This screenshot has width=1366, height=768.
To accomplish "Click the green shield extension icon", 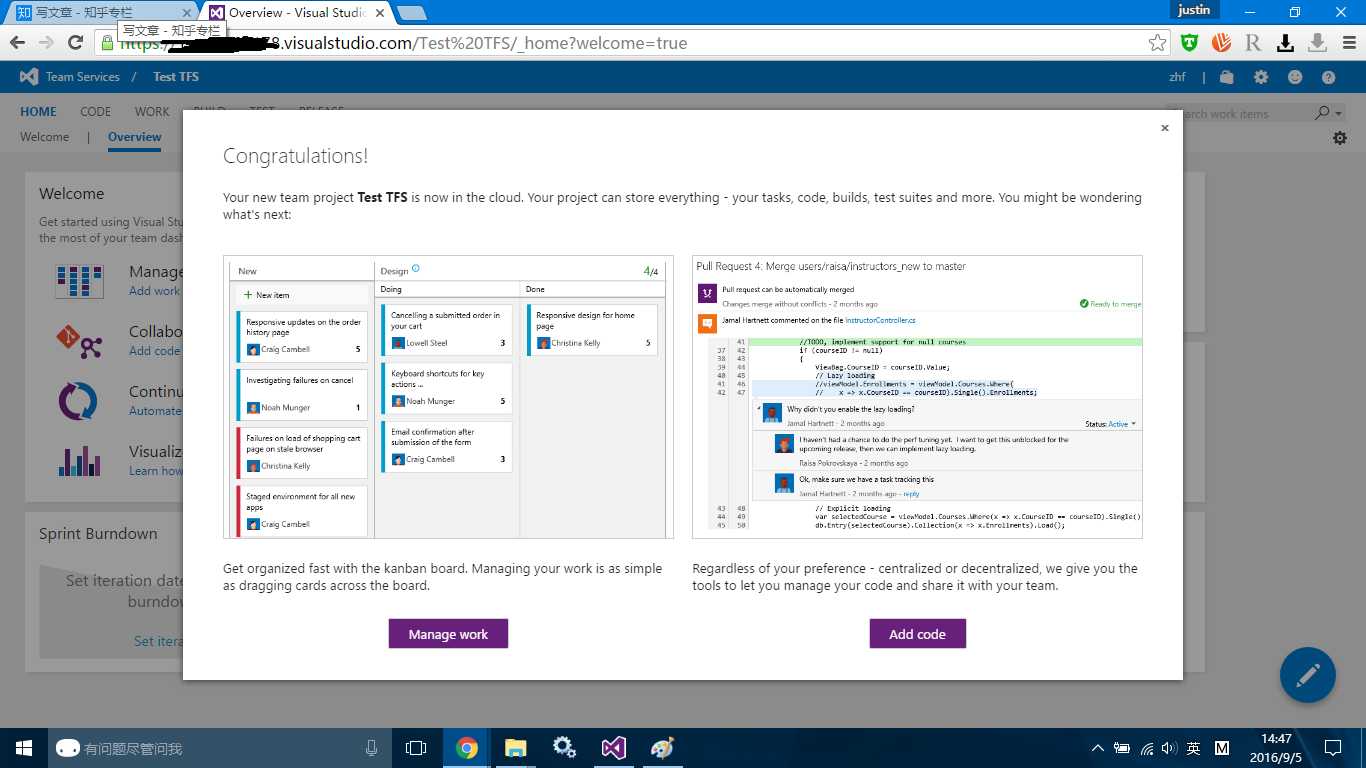I will coord(1189,43).
